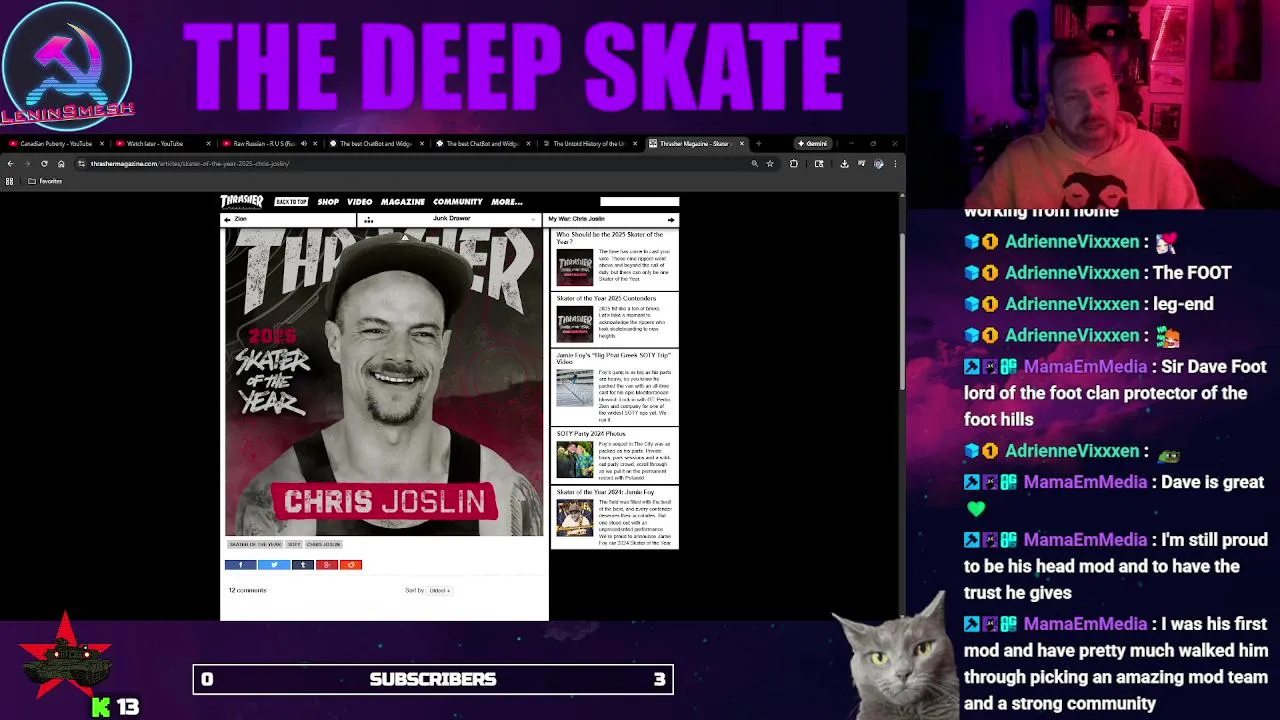The image size is (1280, 720).
Task: Click the page vertical scrollbar
Action: (x=901, y=310)
